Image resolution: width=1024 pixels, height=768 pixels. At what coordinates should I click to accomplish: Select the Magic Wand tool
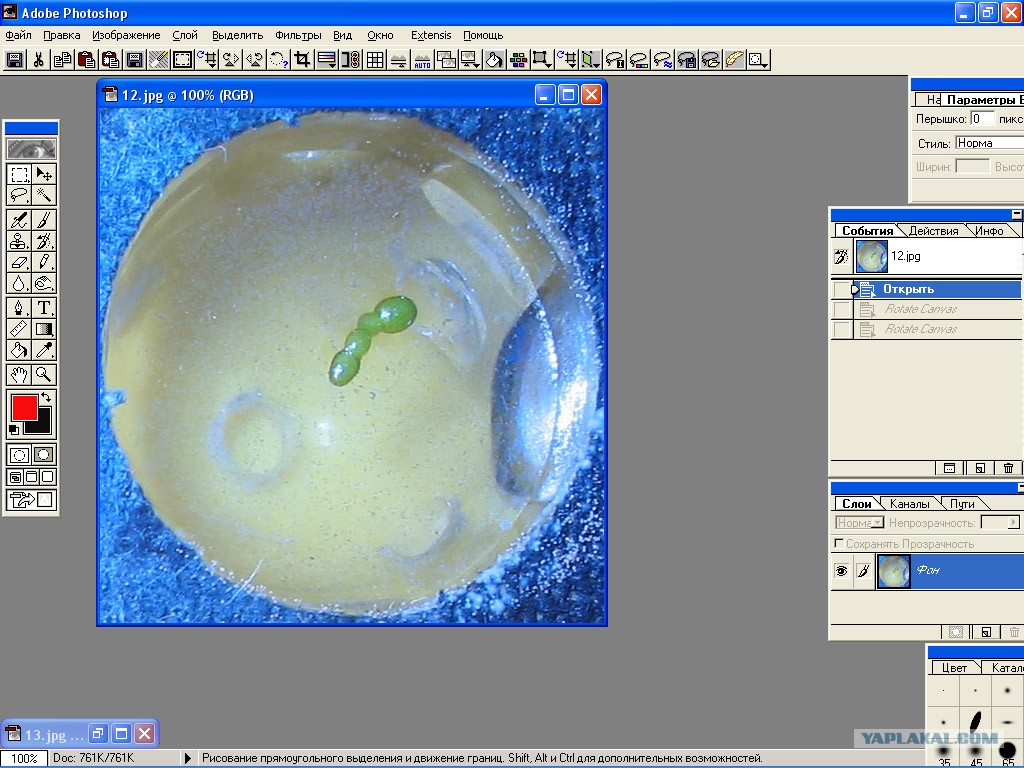pyautogui.click(x=44, y=195)
